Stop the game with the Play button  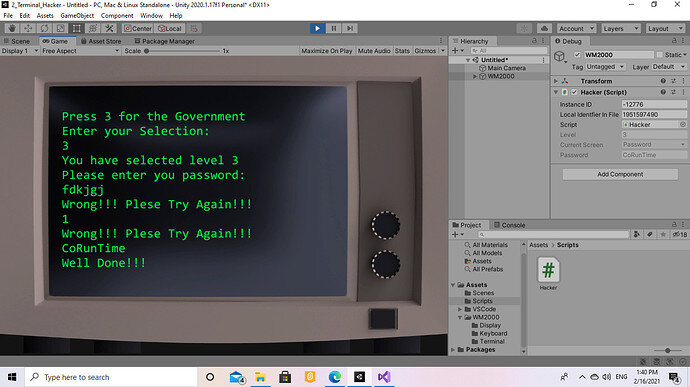click(x=317, y=28)
